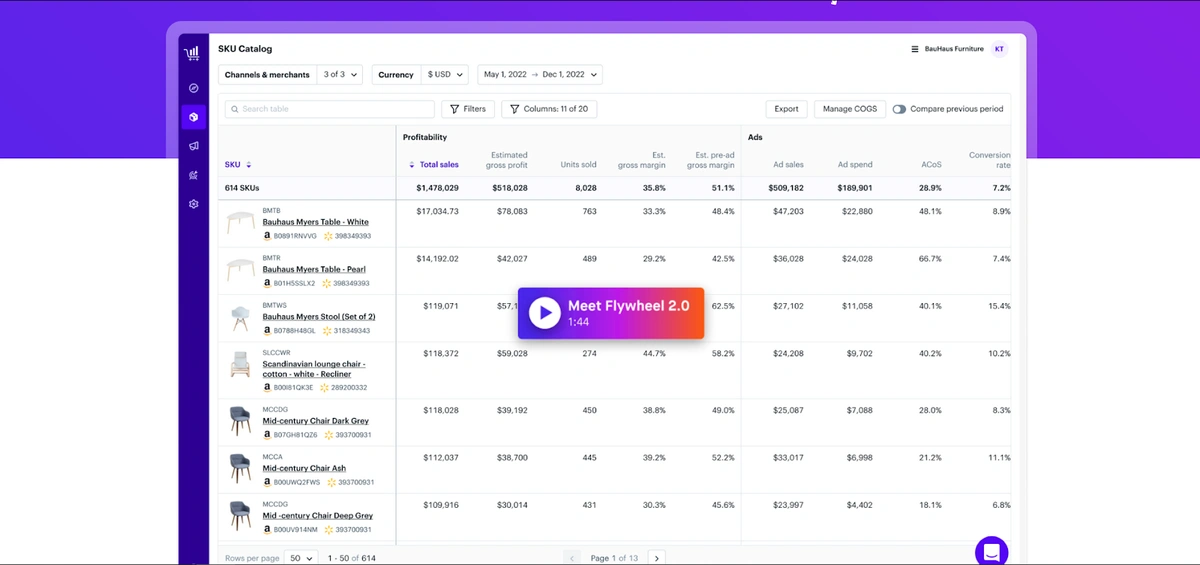Click Amazon icon for Bauhaus Myers Stool row
Viewport: 1200px width, 565px height.
[267, 330]
